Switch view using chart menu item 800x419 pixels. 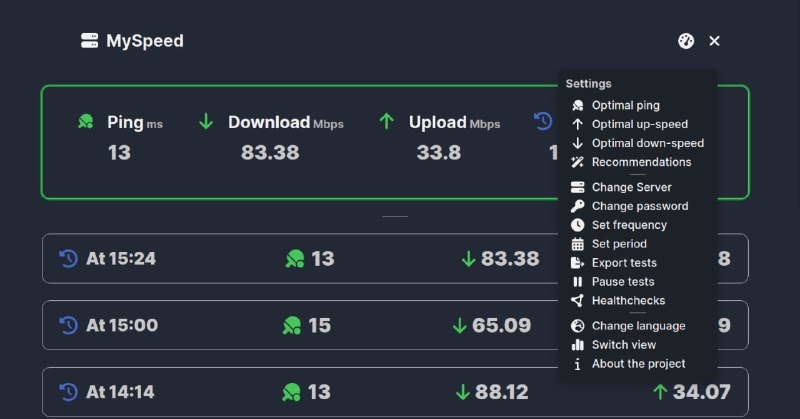click(623, 345)
